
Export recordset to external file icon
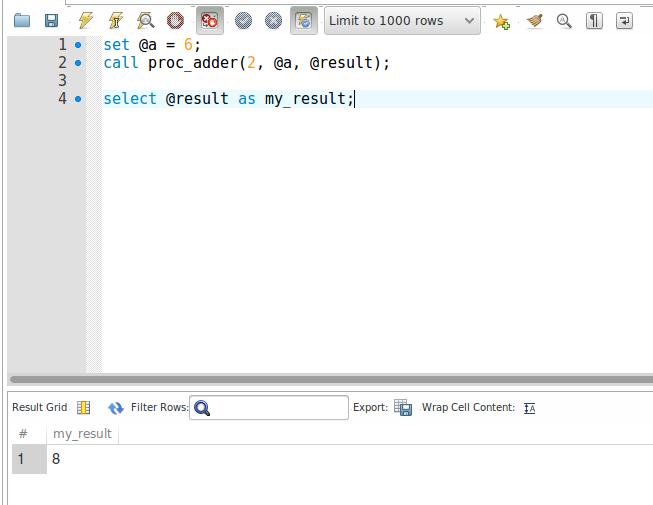[403, 408]
